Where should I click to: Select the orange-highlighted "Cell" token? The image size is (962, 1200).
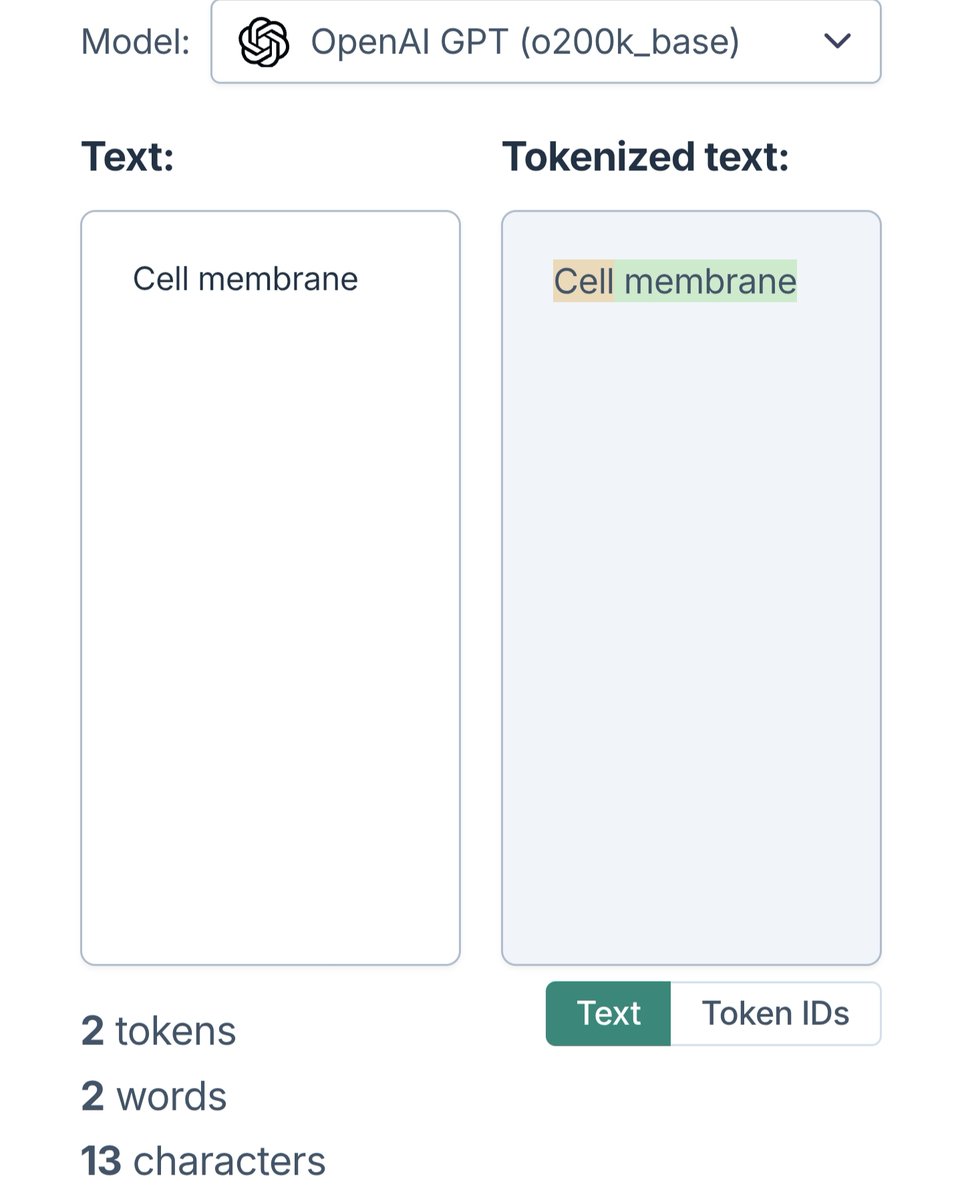tap(583, 282)
